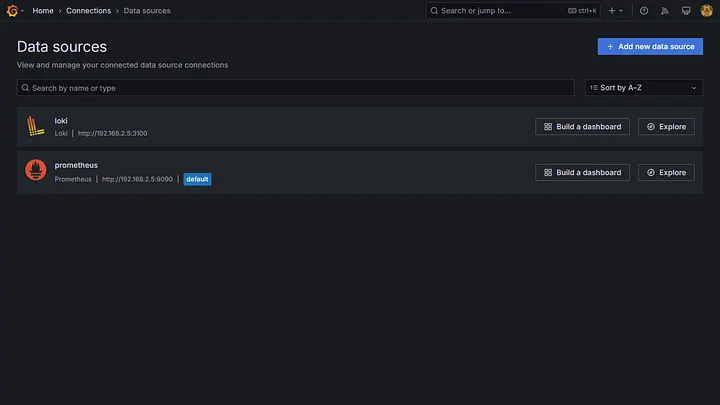The image size is (720, 405).
Task: Build a dashboard for prometheus
Action: 582,173
